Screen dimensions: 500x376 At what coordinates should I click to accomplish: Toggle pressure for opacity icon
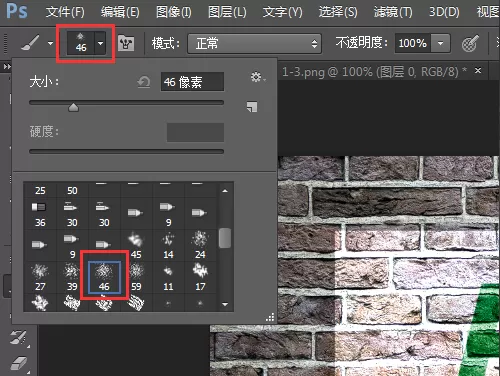point(470,43)
